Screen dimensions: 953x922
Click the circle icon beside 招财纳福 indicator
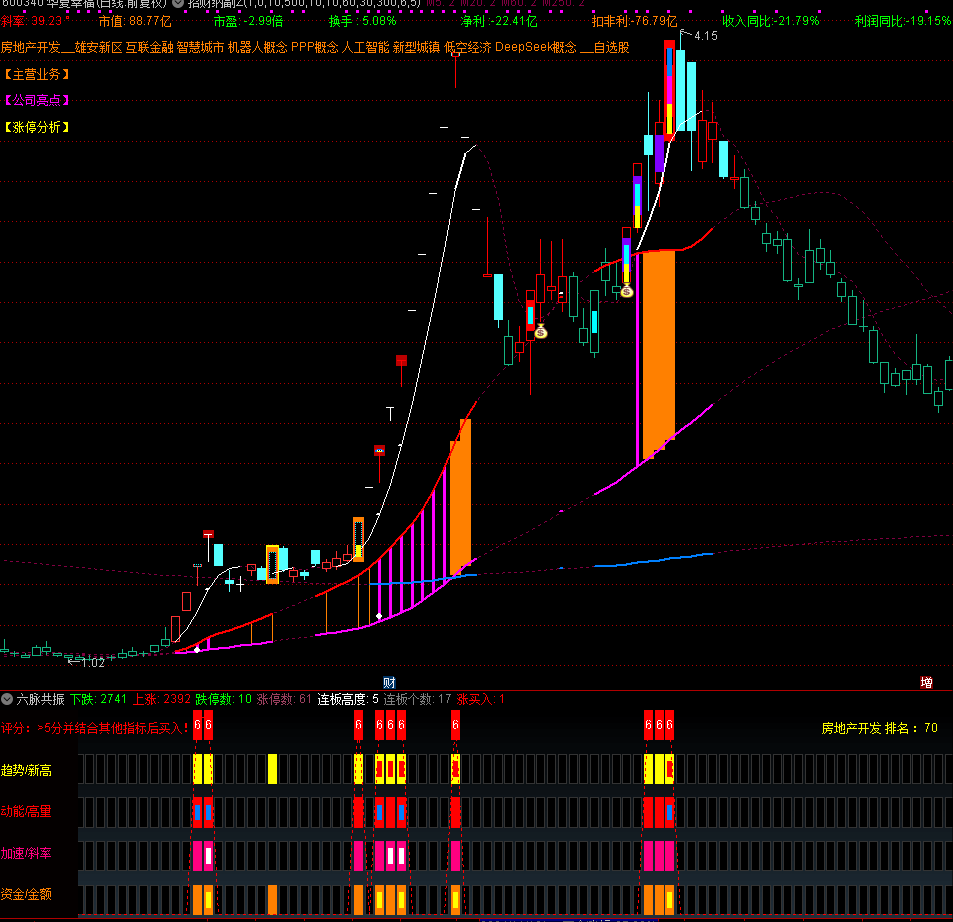180,4
